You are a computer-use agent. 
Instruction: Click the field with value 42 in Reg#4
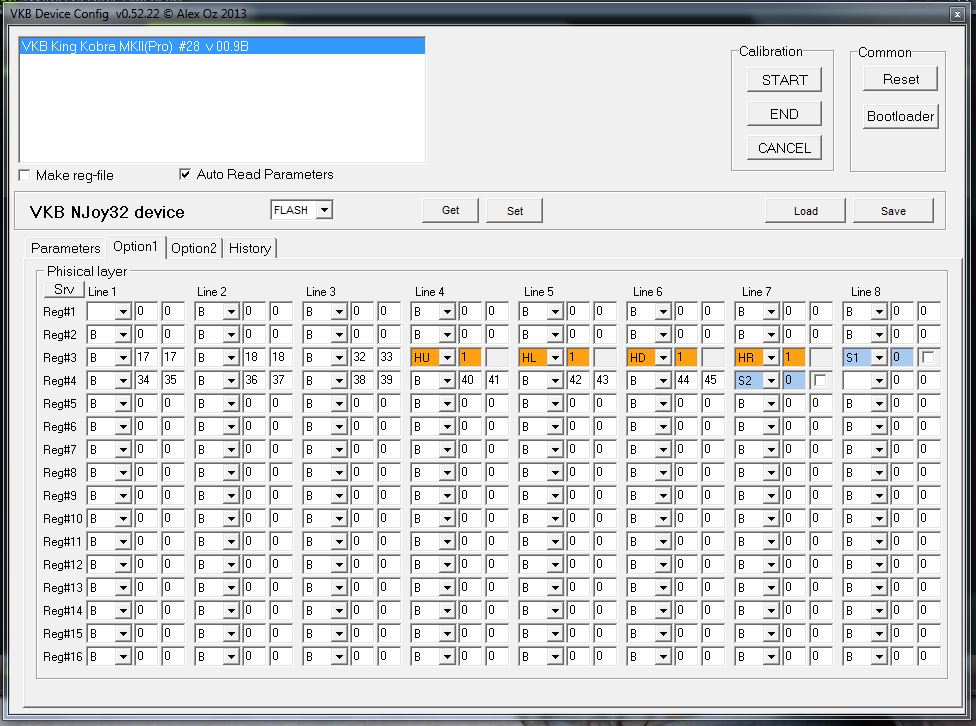click(x=578, y=380)
